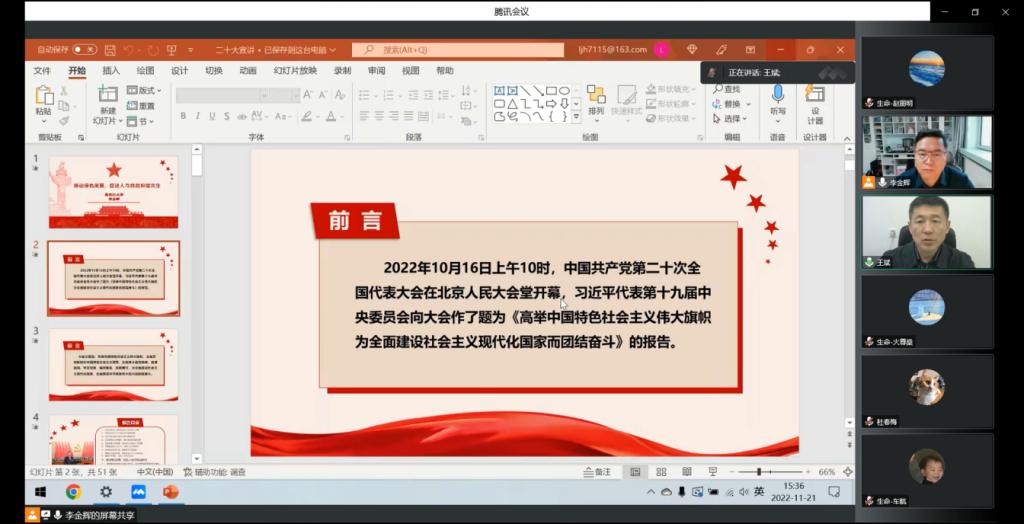Screen dimensions: 1024x524
Task: Toggle Italic text formatting
Action: (198, 116)
